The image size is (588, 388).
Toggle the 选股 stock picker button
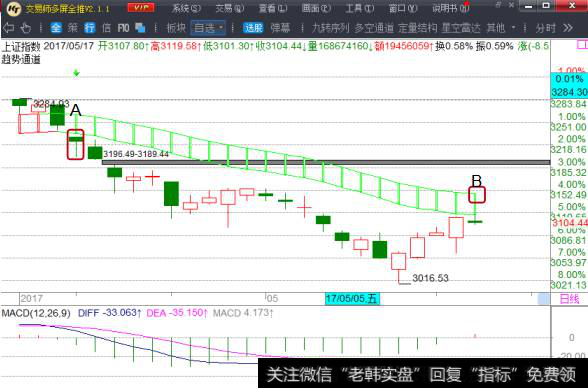coord(254,28)
